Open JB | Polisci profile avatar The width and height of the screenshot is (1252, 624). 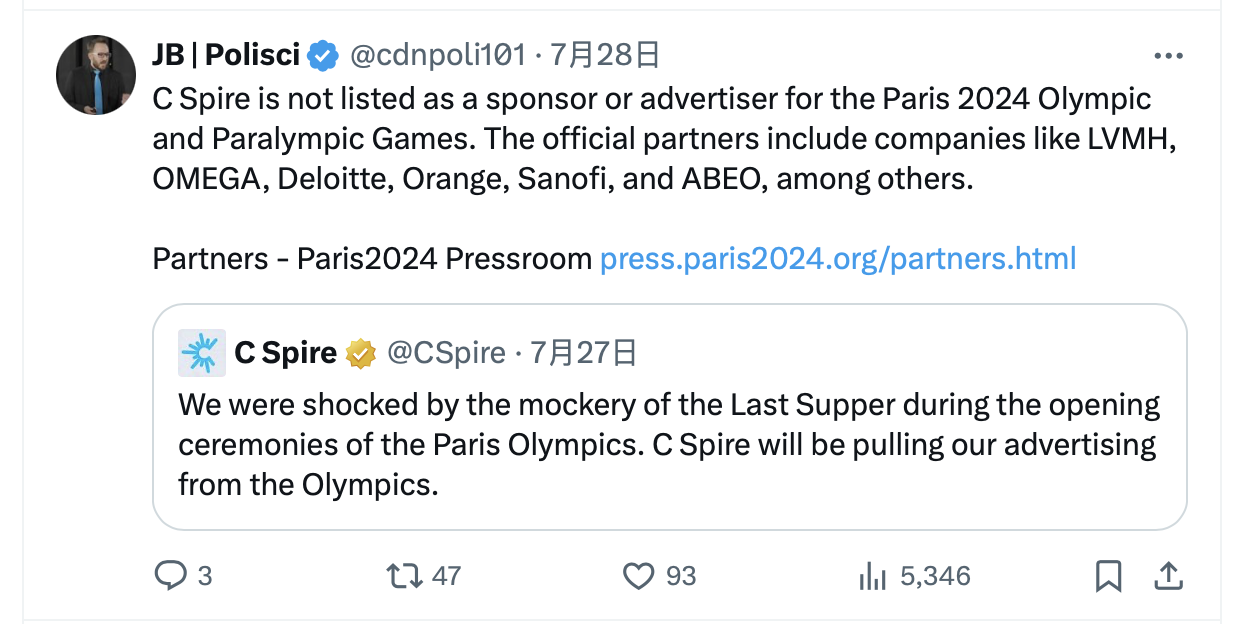pos(96,75)
